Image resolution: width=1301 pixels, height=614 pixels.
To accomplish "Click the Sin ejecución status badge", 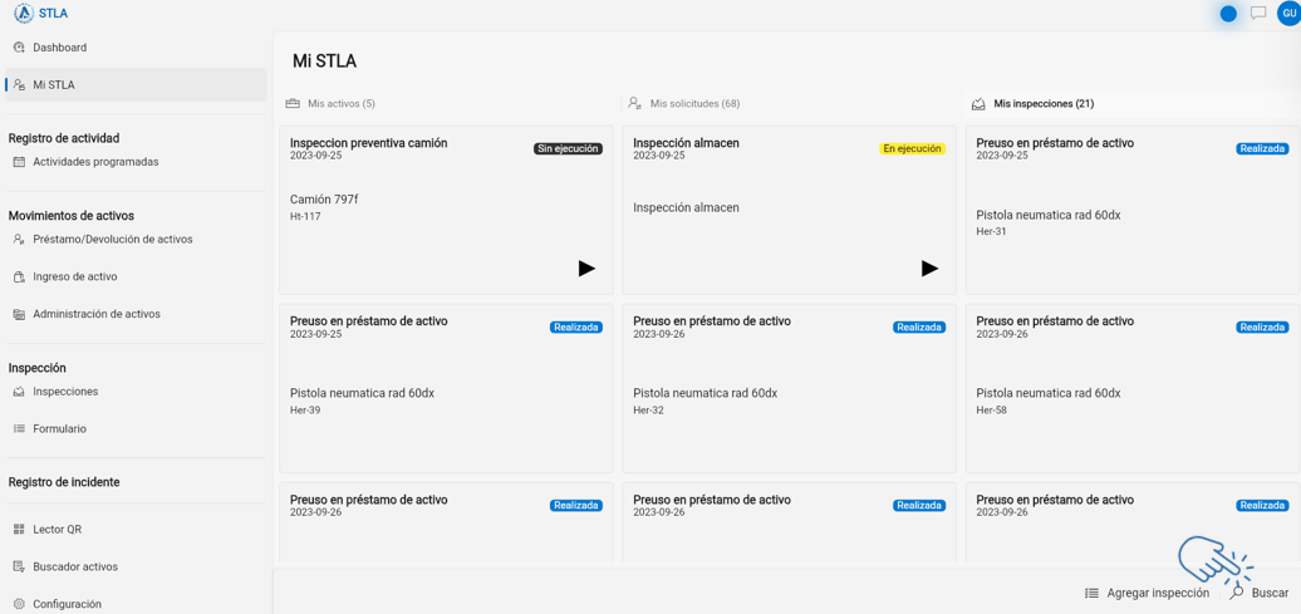I will (568, 148).
